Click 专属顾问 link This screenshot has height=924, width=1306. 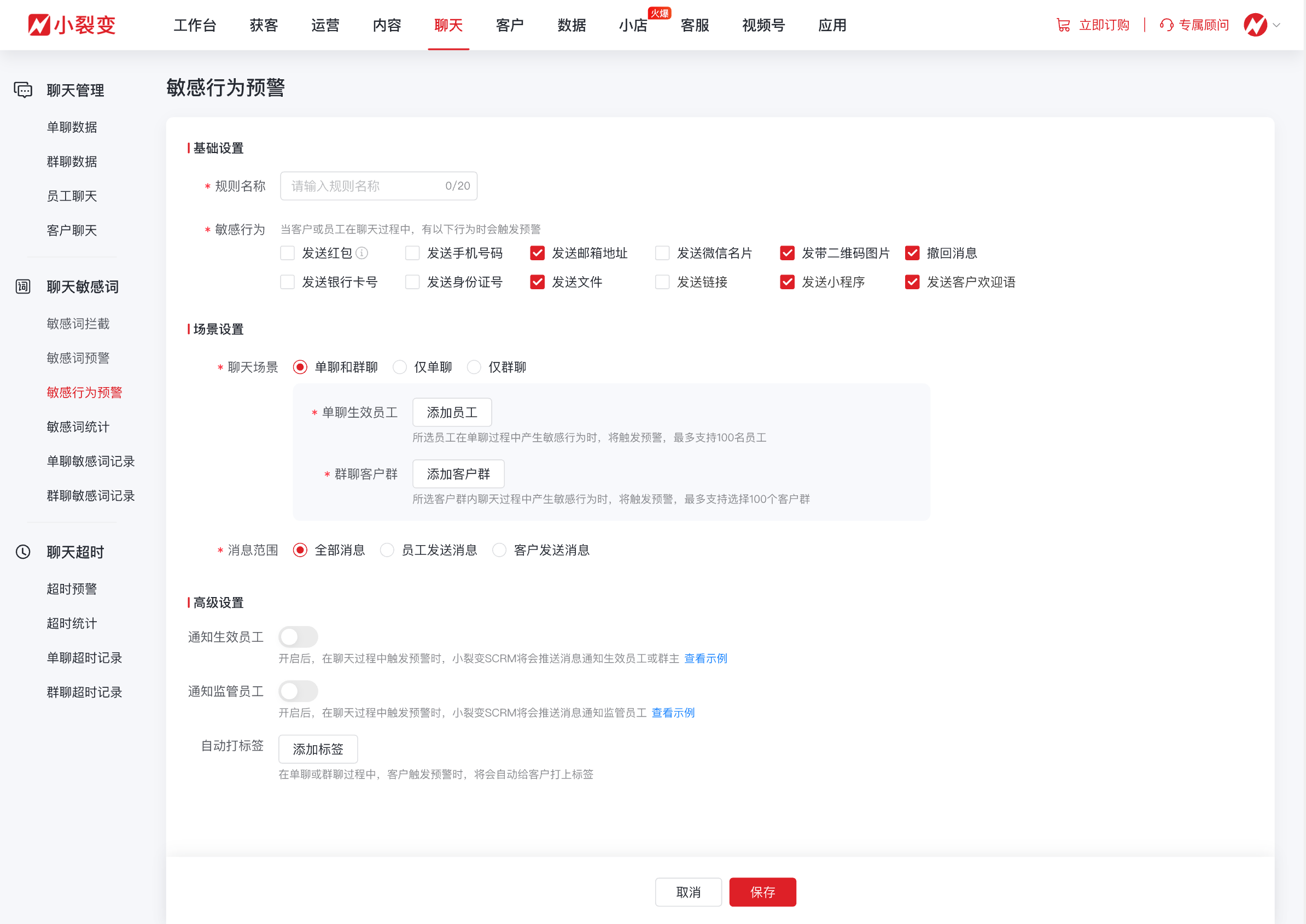[1204, 25]
